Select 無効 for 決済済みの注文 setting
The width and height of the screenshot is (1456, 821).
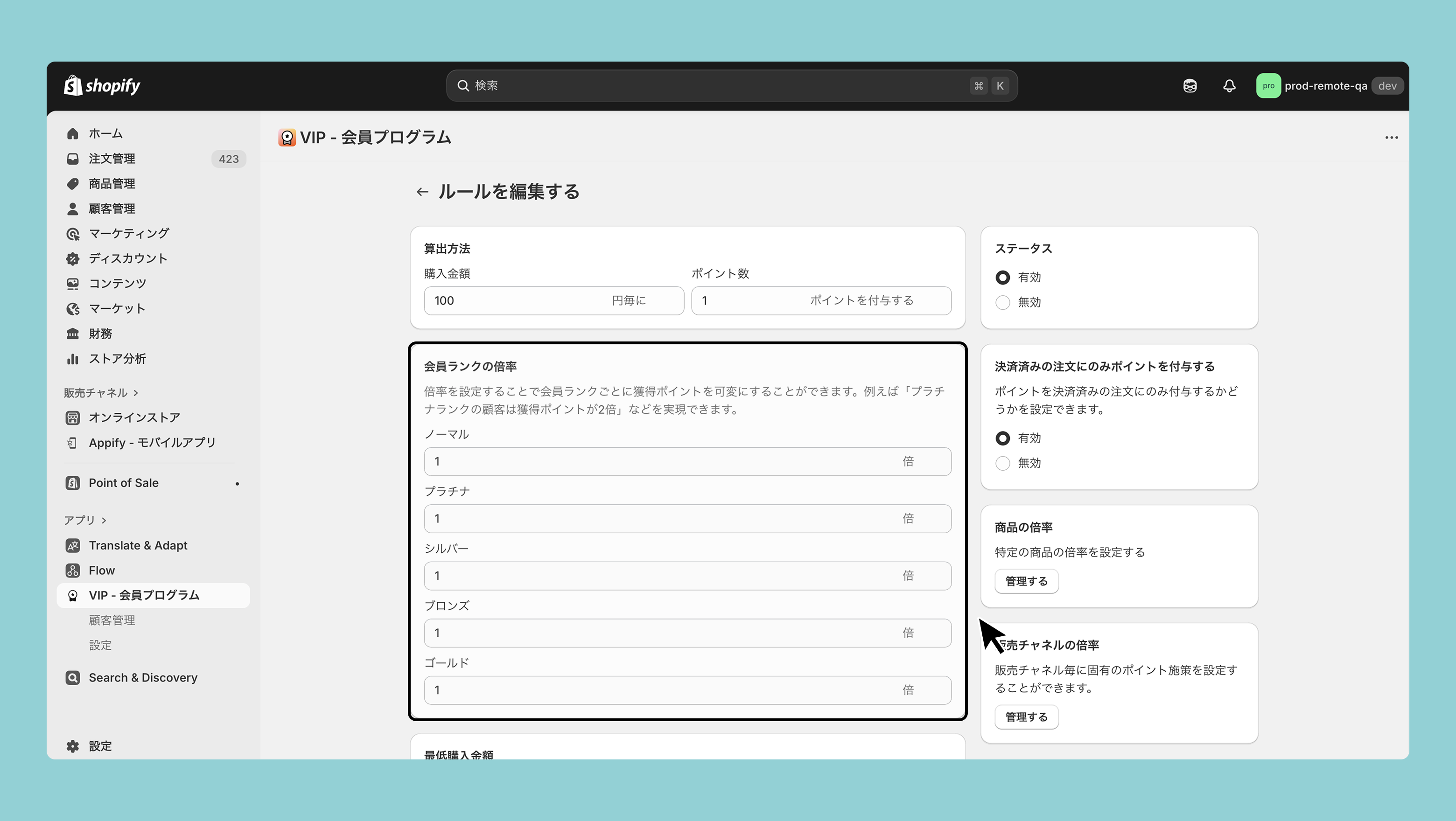tap(1002, 463)
